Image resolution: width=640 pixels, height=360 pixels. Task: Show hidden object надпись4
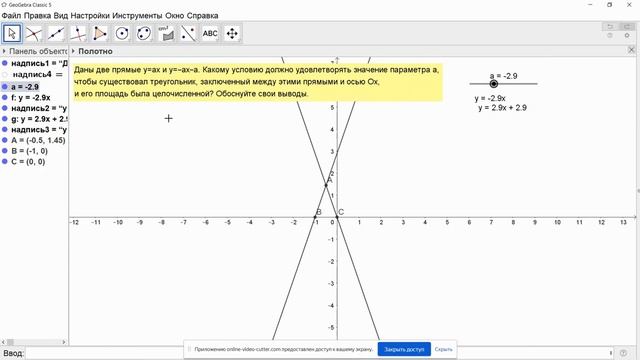tap(4, 75)
